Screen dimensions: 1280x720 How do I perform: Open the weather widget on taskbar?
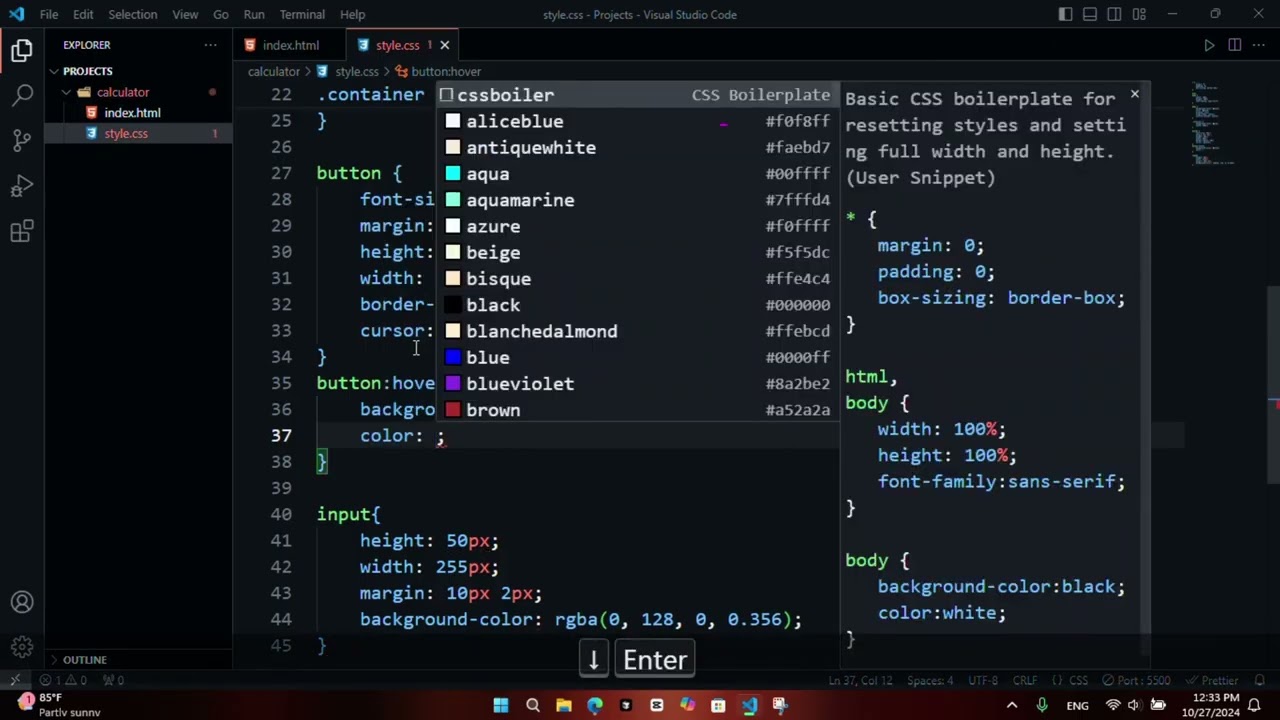pyautogui.click(x=58, y=705)
